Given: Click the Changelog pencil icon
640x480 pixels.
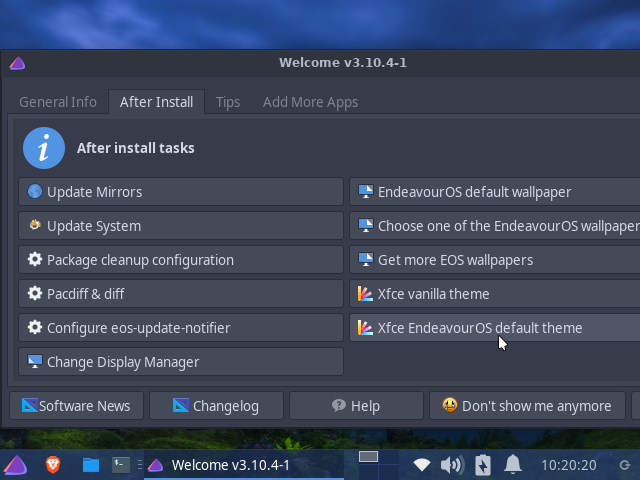Looking at the screenshot, I should (x=181, y=405).
